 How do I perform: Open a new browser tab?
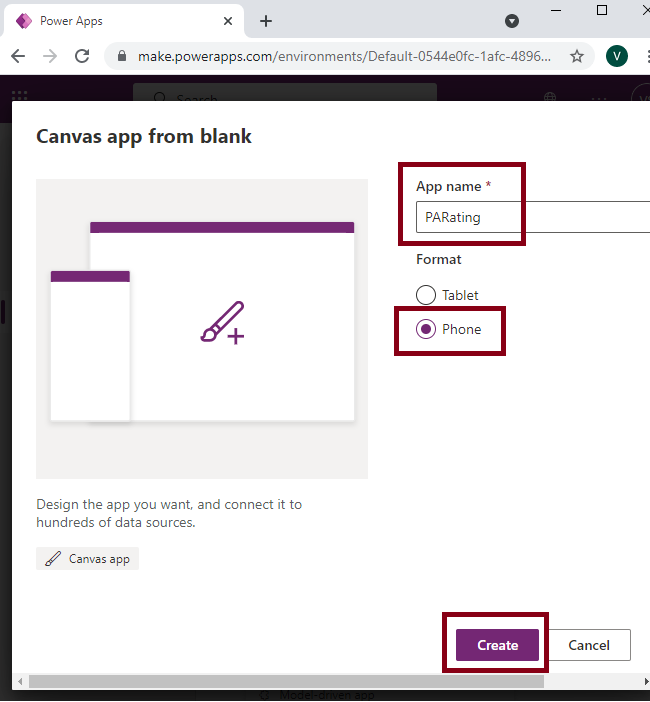point(266,21)
